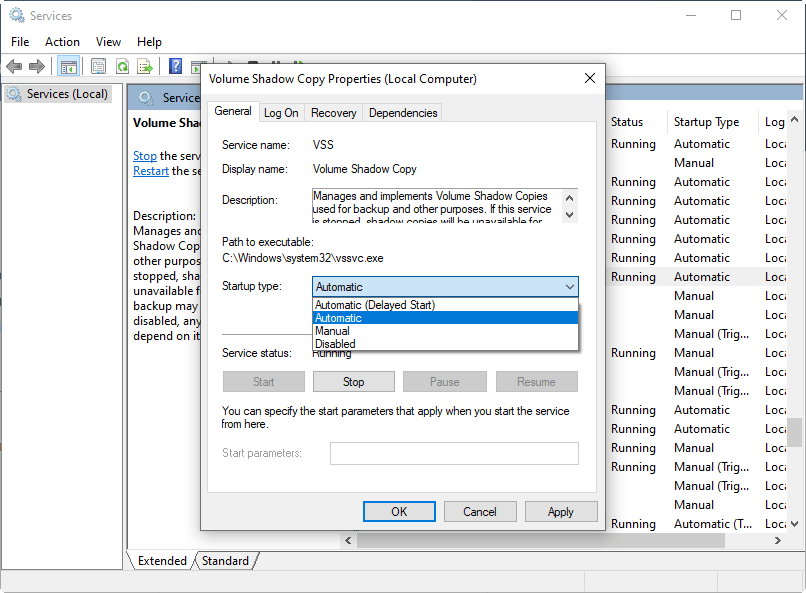Switch to the General tab
806x593 pixels.
point(233,111)
